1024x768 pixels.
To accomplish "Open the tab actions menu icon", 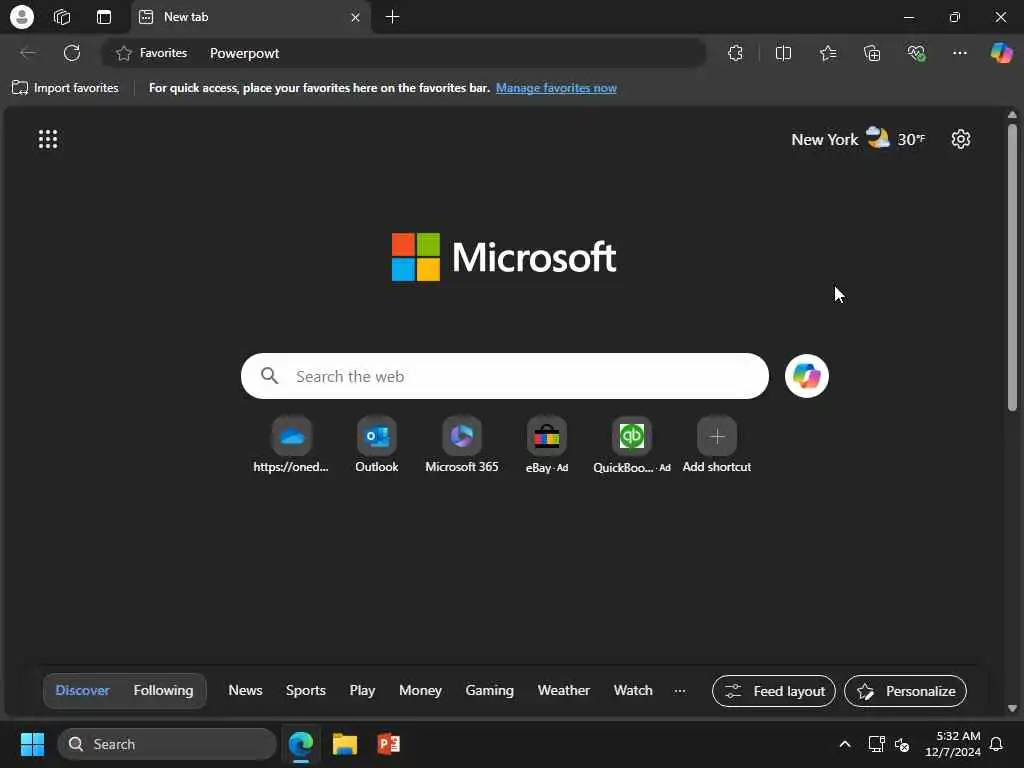I will coord(104,17).
